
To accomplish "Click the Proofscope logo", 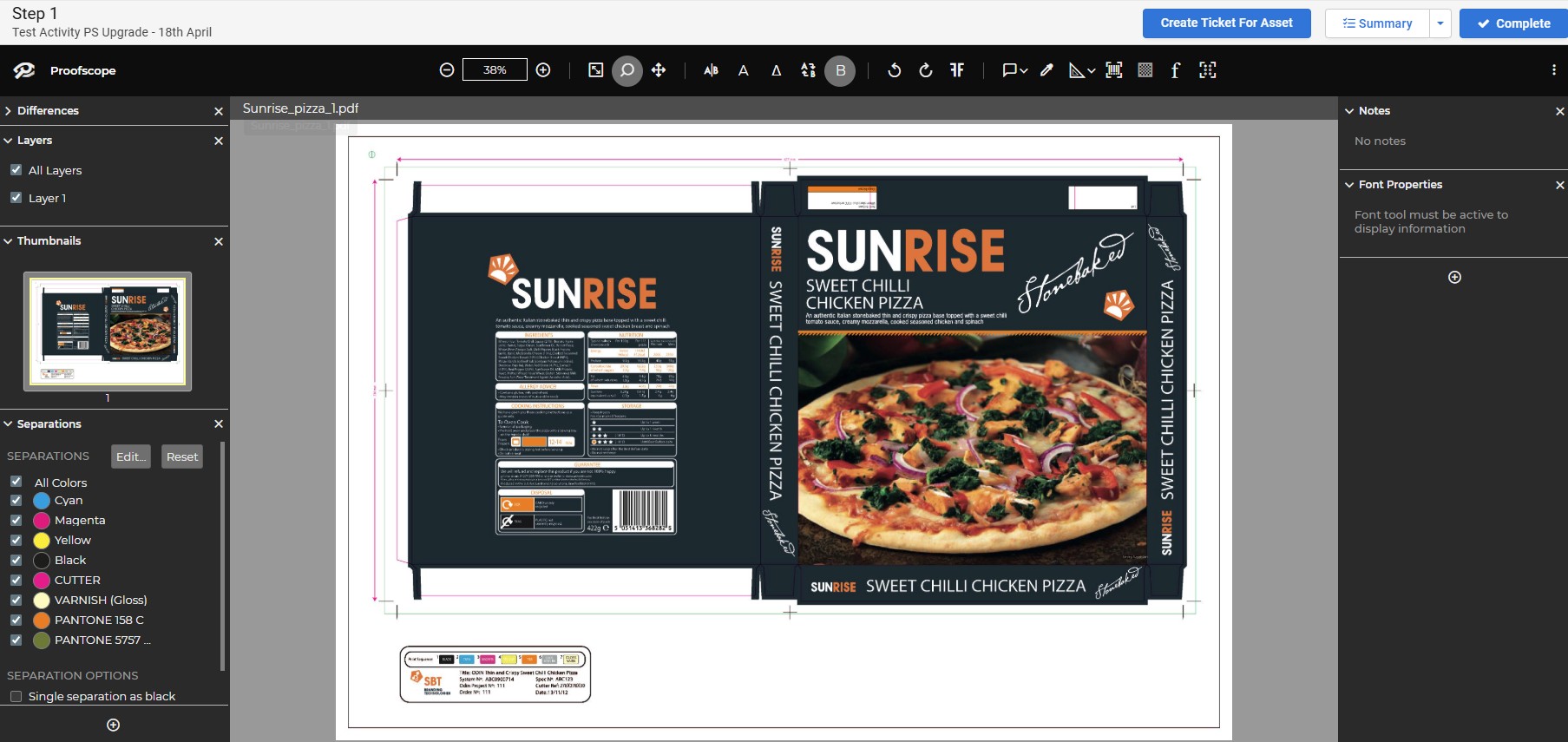I will (x=24, y=70).
